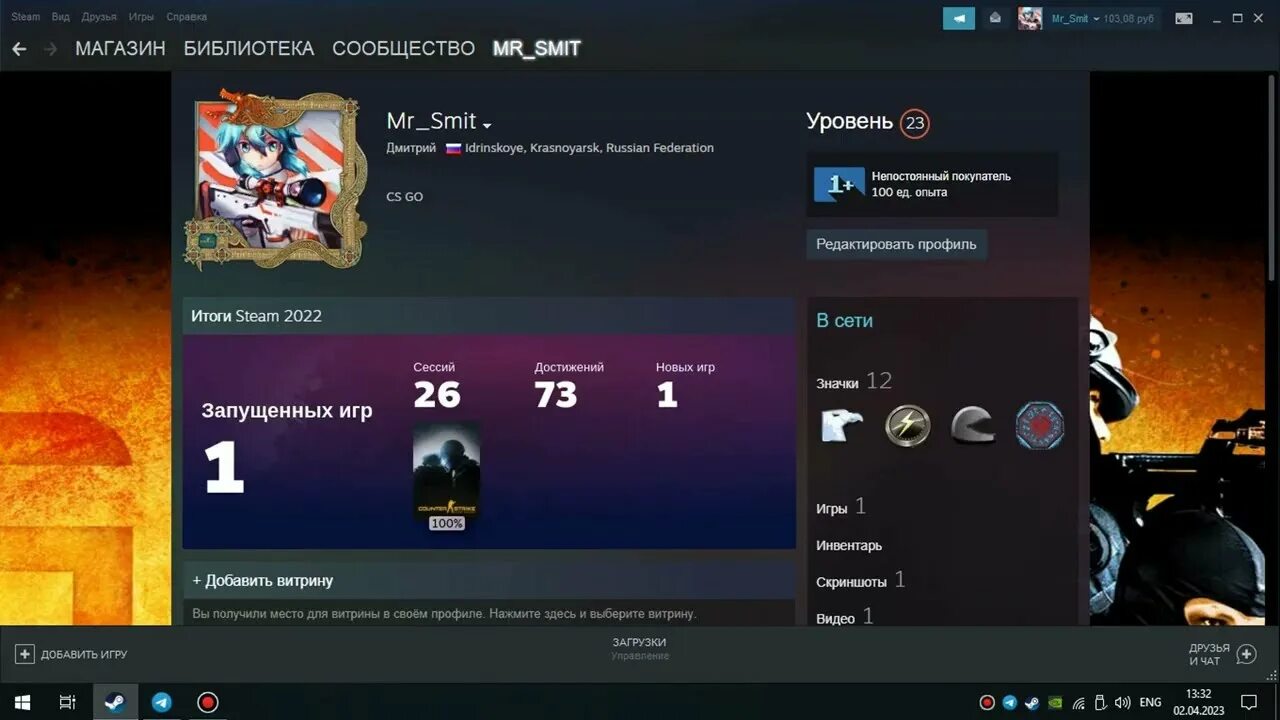Image resolution: width=1280 pixels, height=720 pixels.
Task: Click the Редактировать профиль button
Action: [x=897, y=244]
